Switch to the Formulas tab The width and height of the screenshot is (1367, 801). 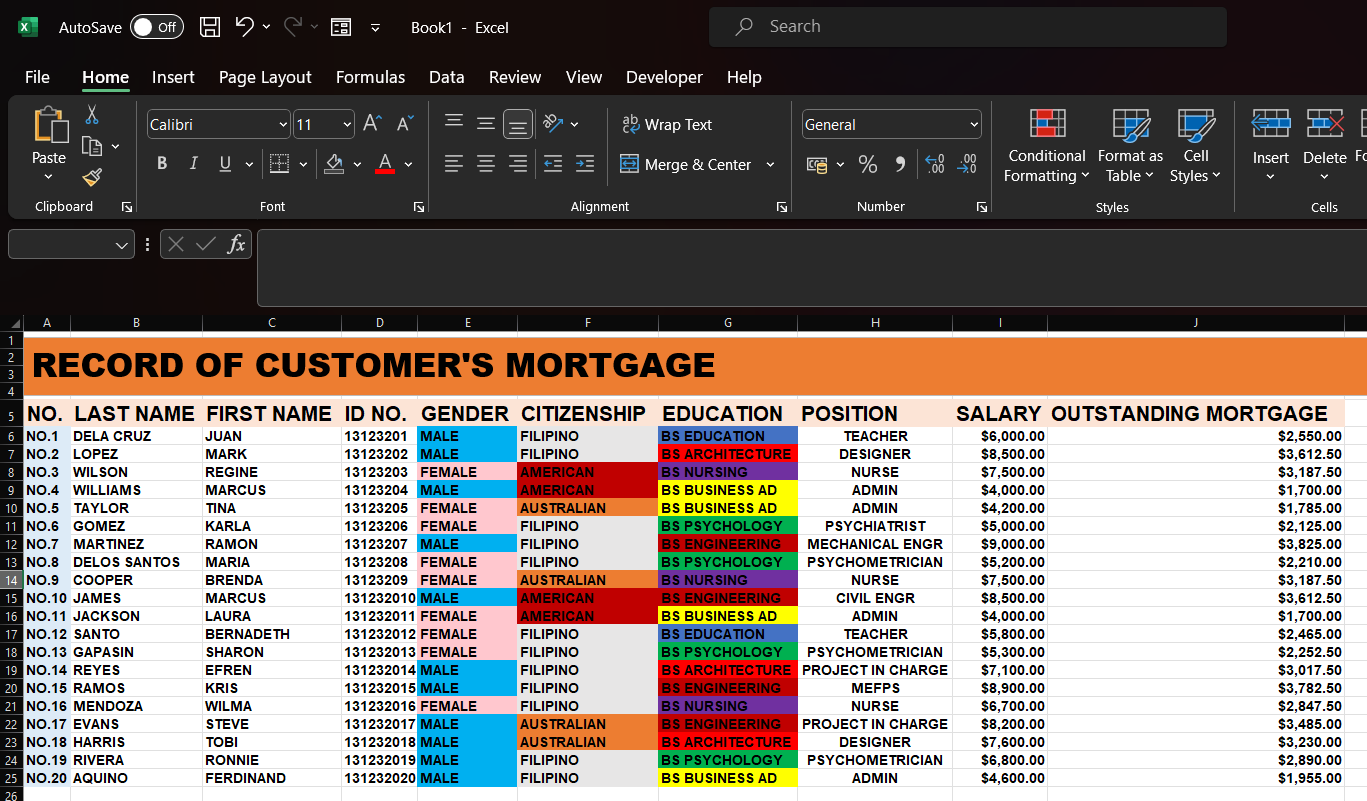pyautogui.click(x=370, y=77)
